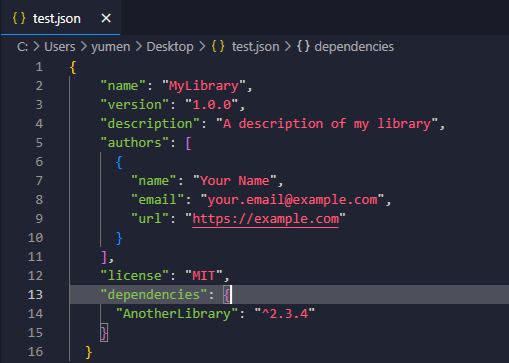
Task: Click the "description" key
Action: click(x=150, y=124)
